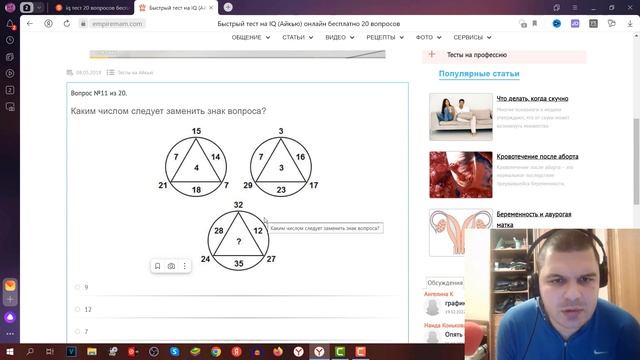Screen dimensions: 640x360
Task: Click the red Кровотечение article thumbnail
Action: tap(461, 175)
